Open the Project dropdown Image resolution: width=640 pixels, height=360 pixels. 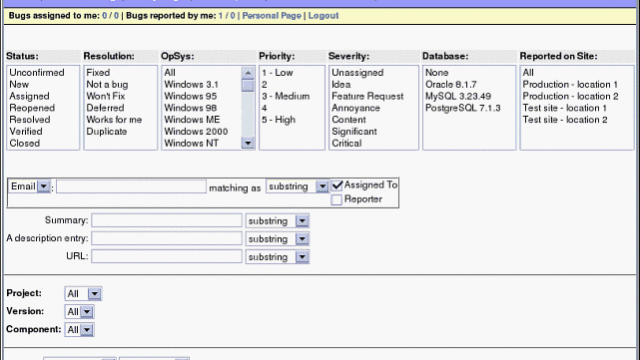[x=83, y=293]
